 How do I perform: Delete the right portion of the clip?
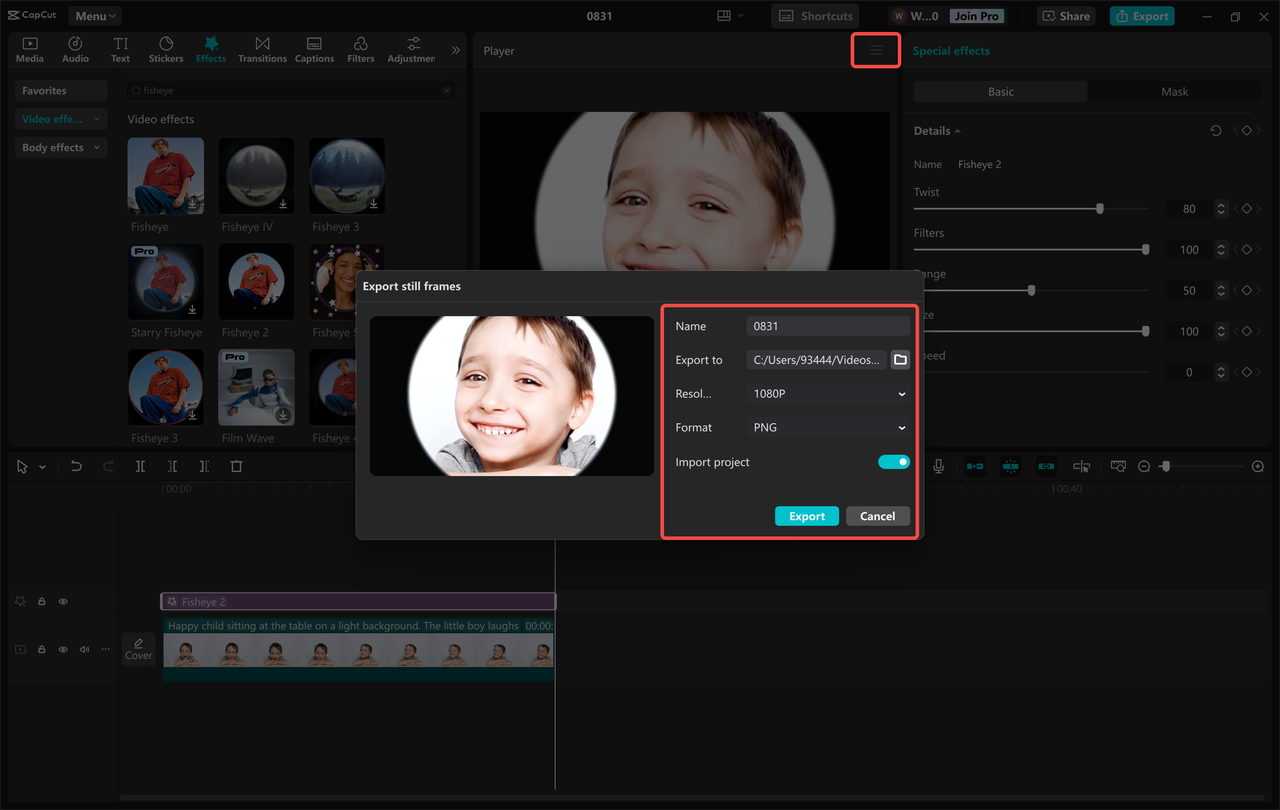tap(204, 466)
